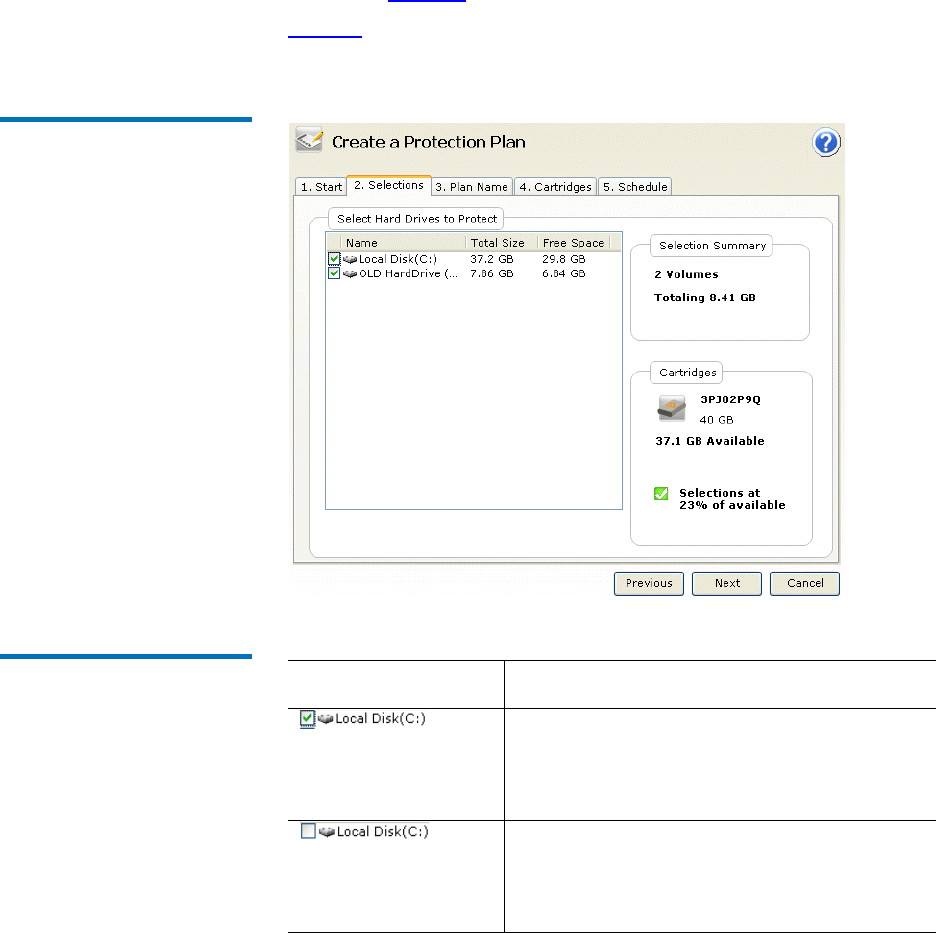Click the 29.8 GB free space value

(564, 259)
